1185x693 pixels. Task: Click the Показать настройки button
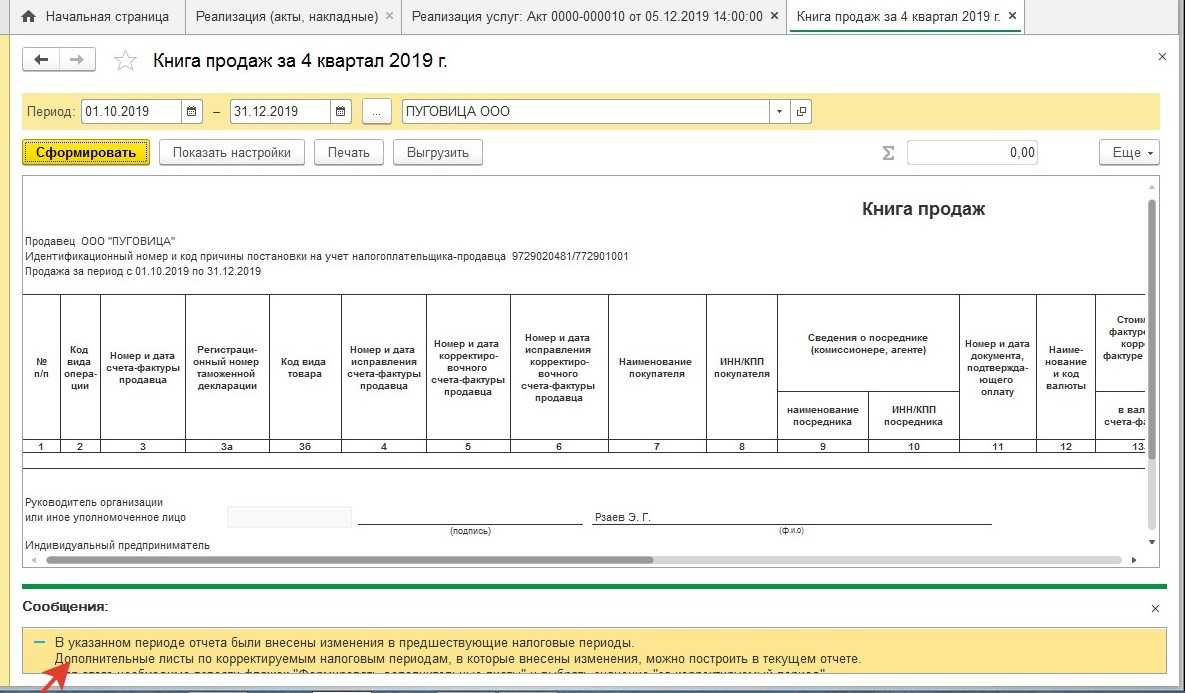click(231, 153)
